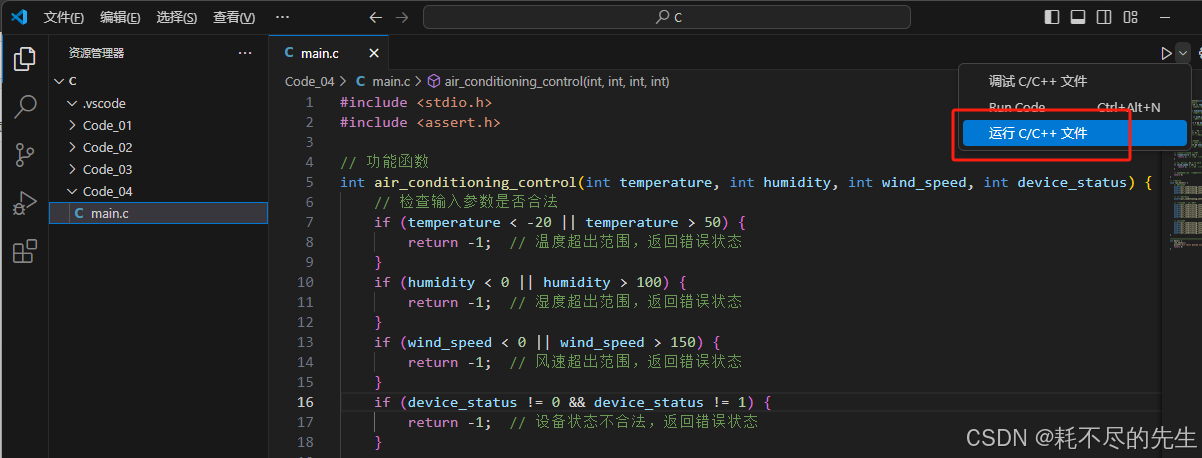The height and width of the screenshot is (458, 1202).
Task: Click the 湿度超出范围 comment
Action: 626,302
